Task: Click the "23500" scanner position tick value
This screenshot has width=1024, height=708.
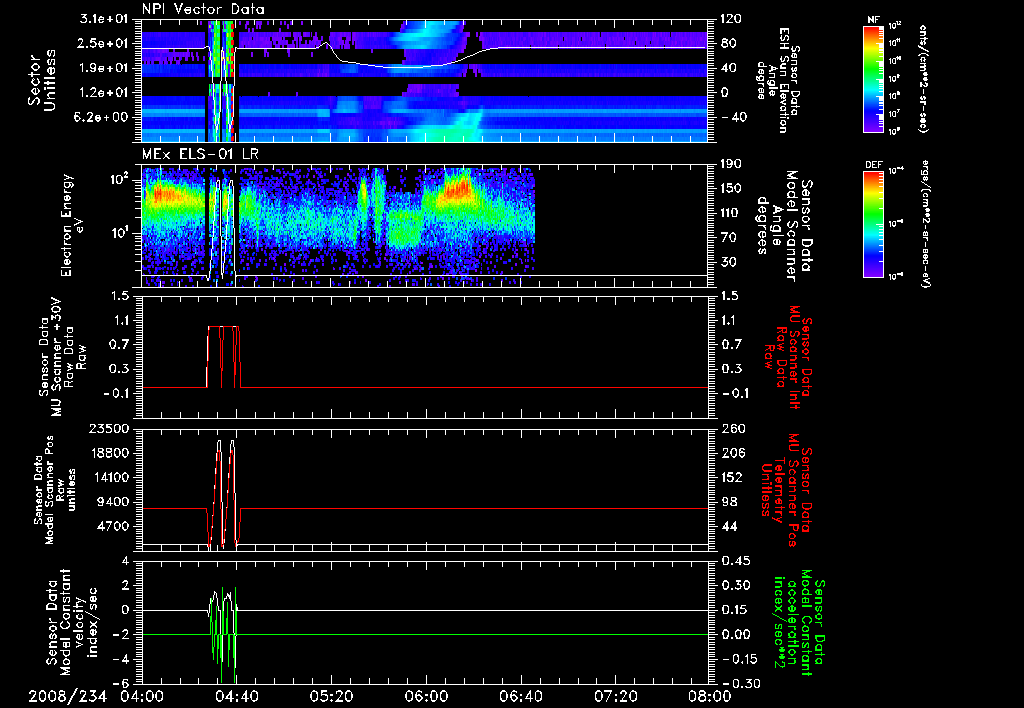Action: (109, 429)
